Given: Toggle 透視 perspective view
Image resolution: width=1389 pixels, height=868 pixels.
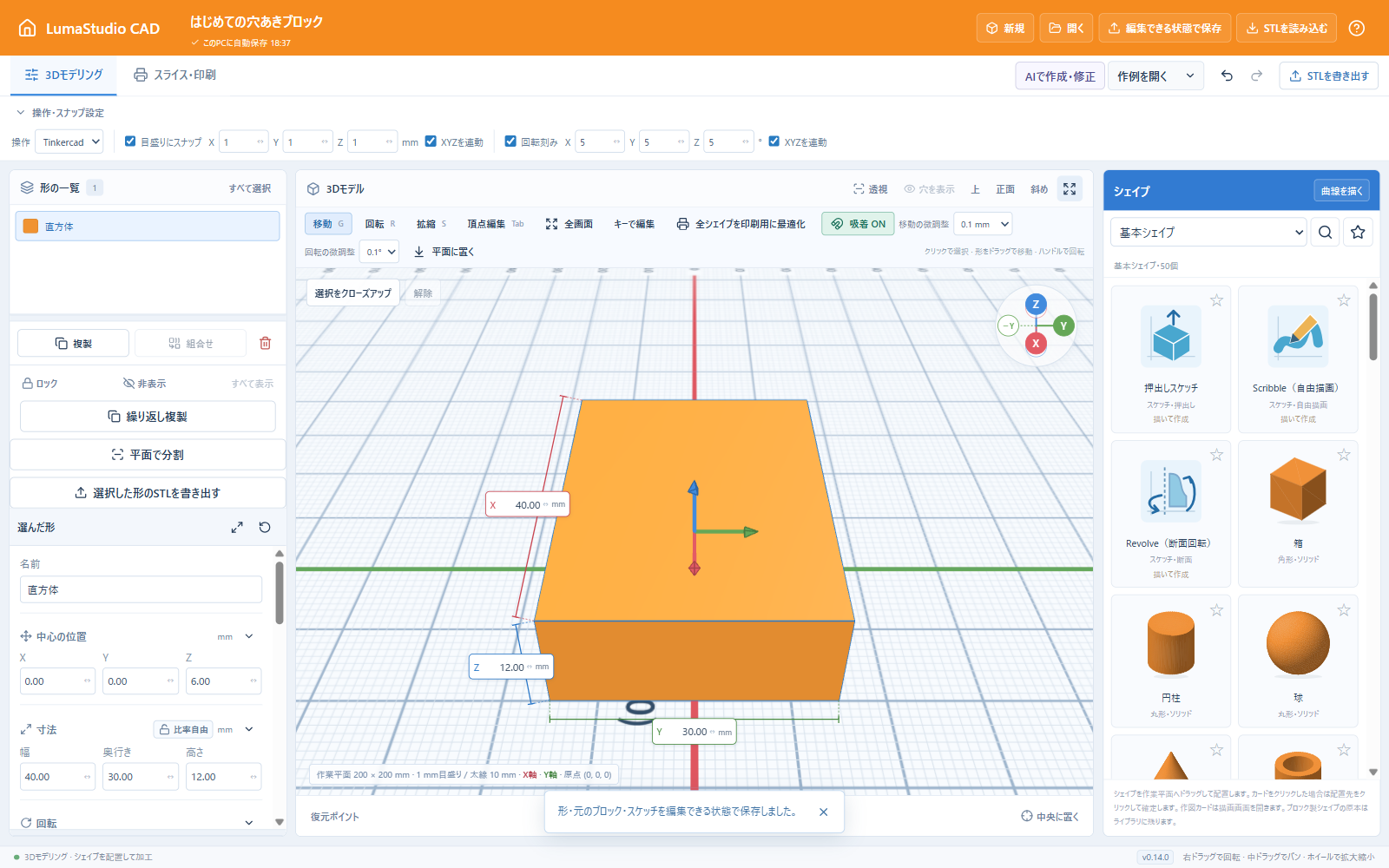Looking at the screenshot, I should coord(870,188).
